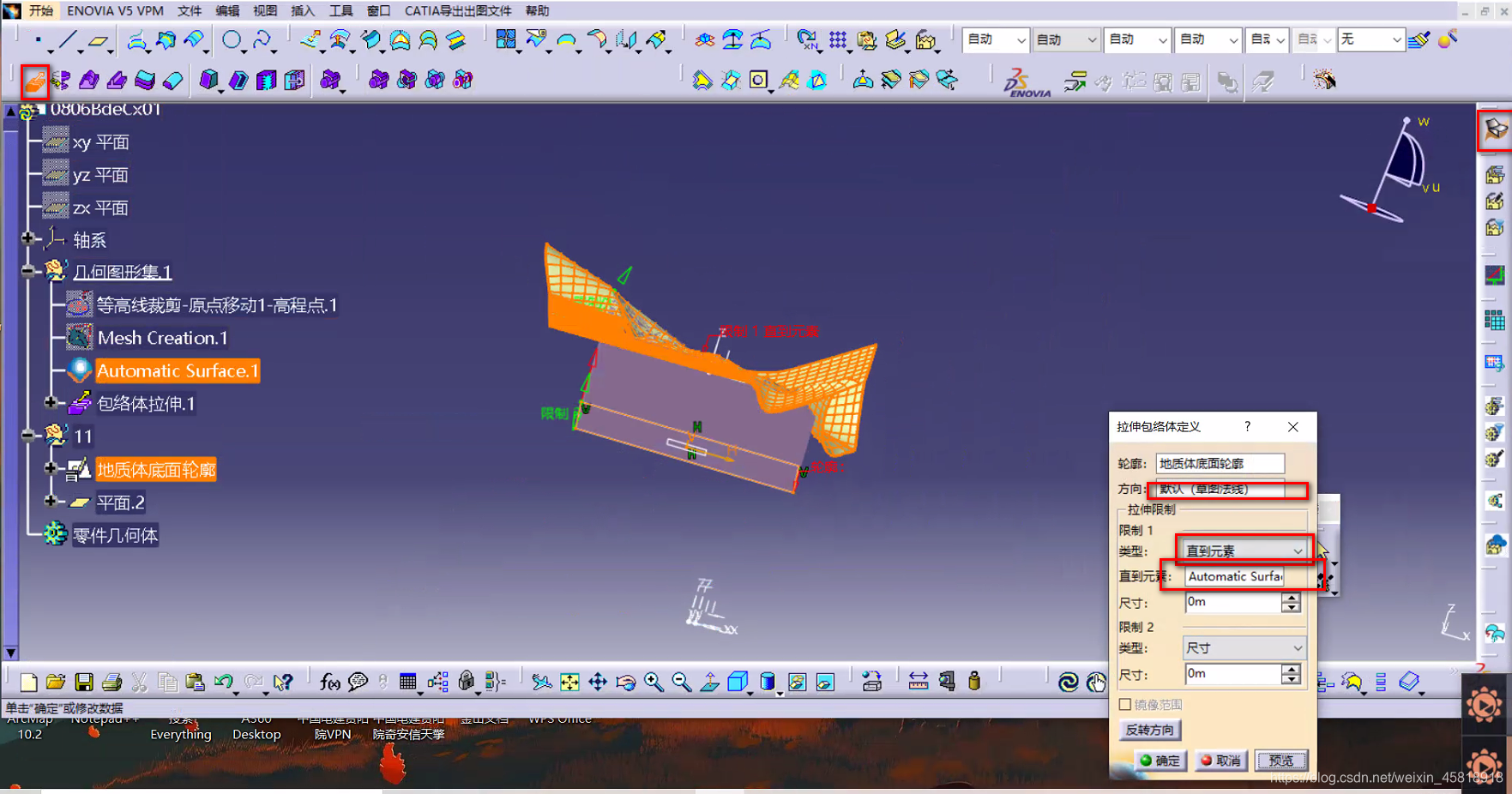1512x794 pixels.
Task: Expand the 轴系 tree node
Action: click(x=27, y=239)
